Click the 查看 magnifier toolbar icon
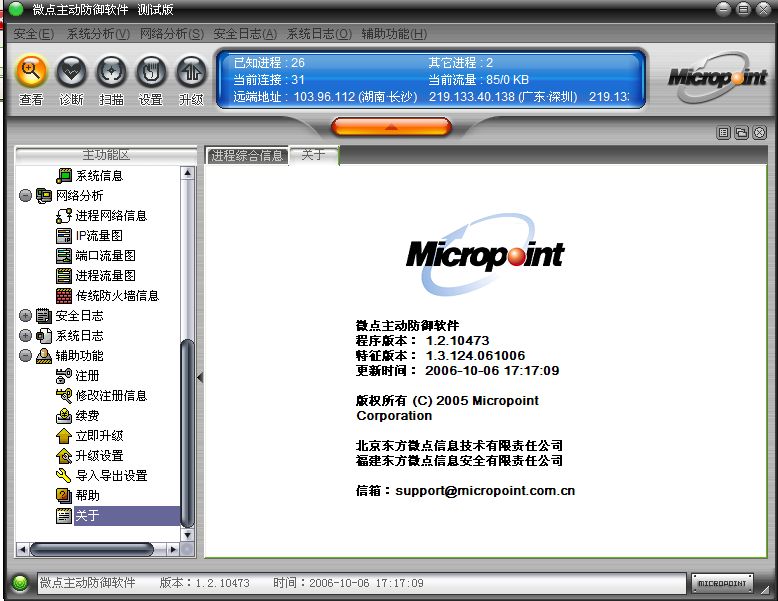 (32, 72)
